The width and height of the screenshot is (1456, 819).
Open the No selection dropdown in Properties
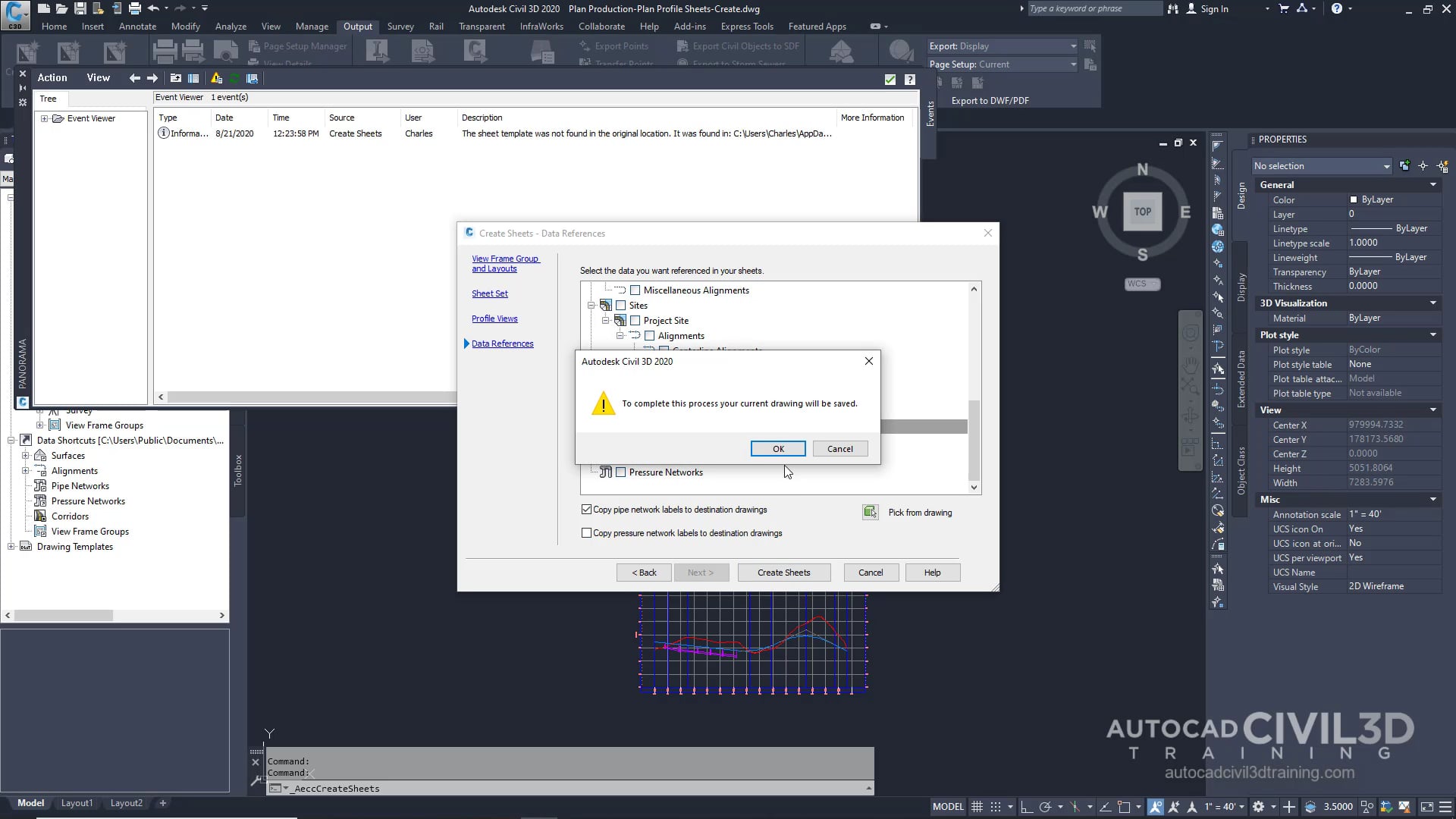click(1385, 166)
